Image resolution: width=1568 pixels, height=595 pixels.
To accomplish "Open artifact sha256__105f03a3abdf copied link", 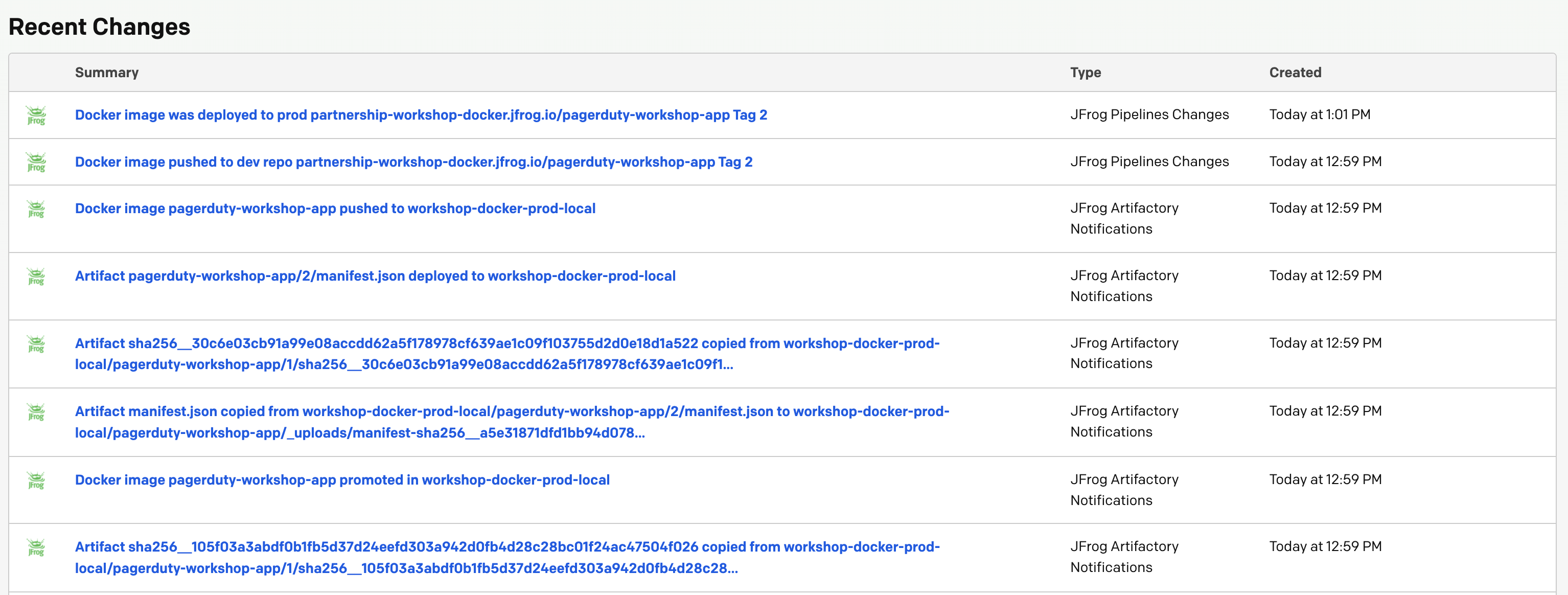I will click(507, 557).
